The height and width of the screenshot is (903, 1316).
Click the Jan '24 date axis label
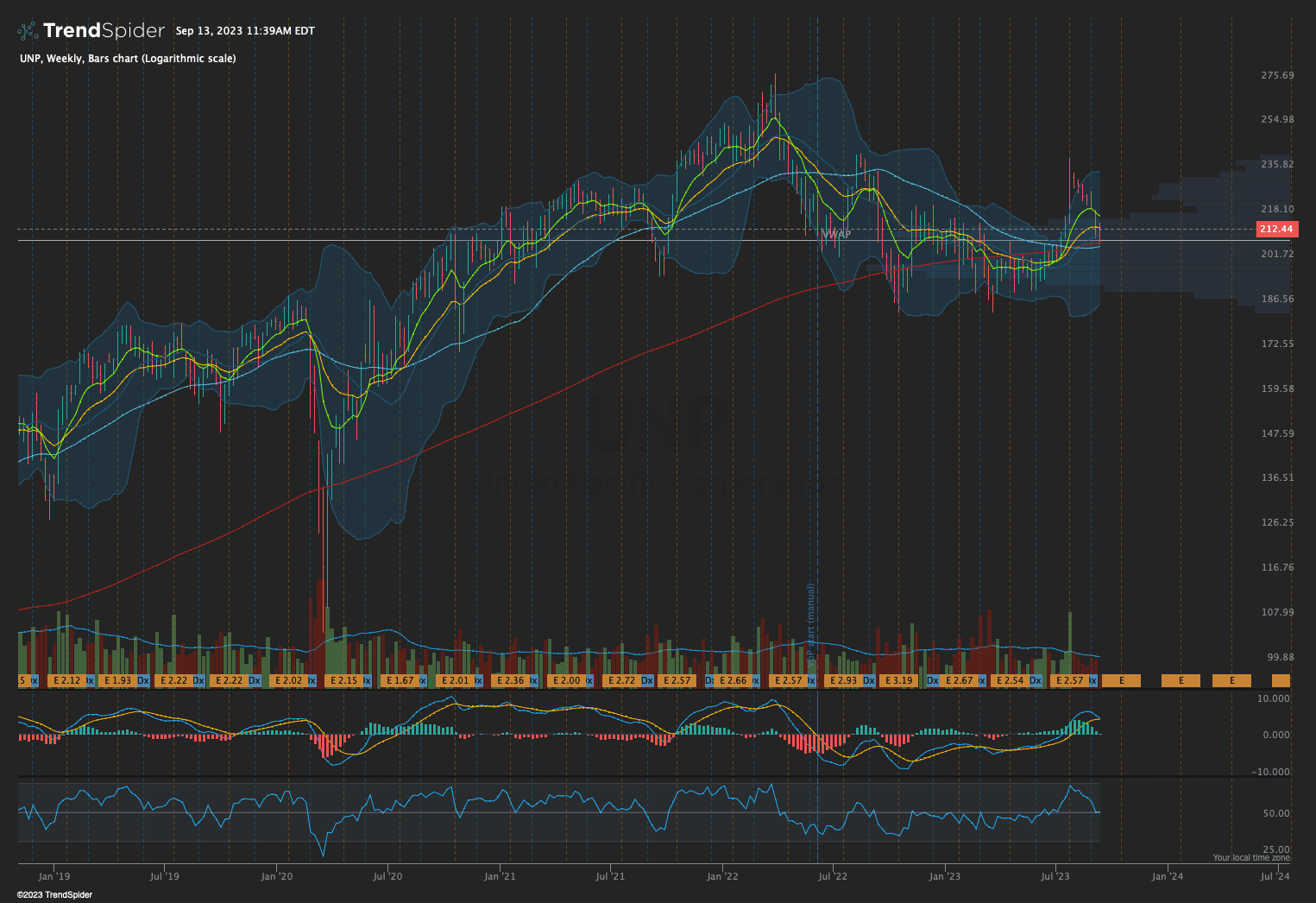(1168, 875)
